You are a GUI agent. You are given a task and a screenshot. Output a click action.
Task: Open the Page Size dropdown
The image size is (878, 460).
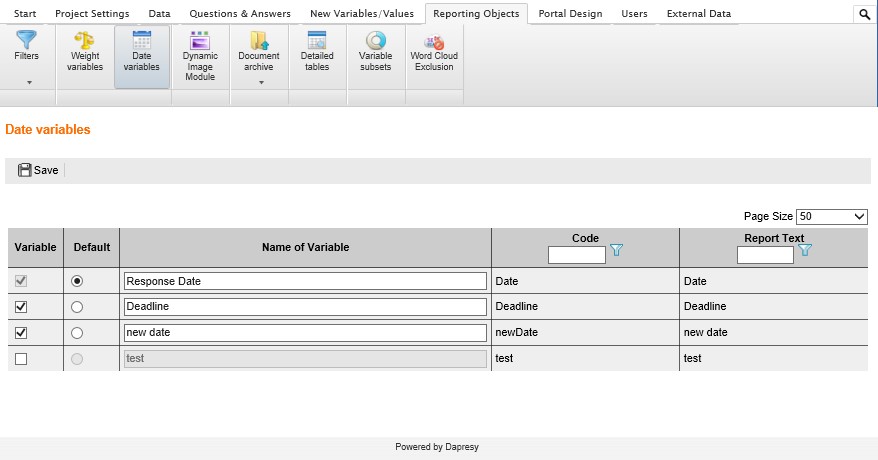click(x=832, y=217)
